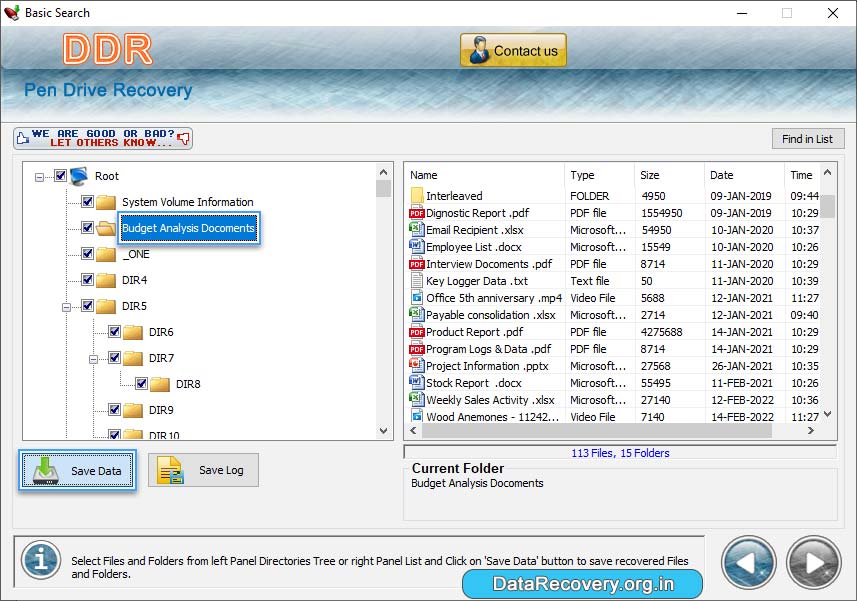Screen dimensions: 857x601
Task: Click the back navigation arrow
Action: [748, 561]
